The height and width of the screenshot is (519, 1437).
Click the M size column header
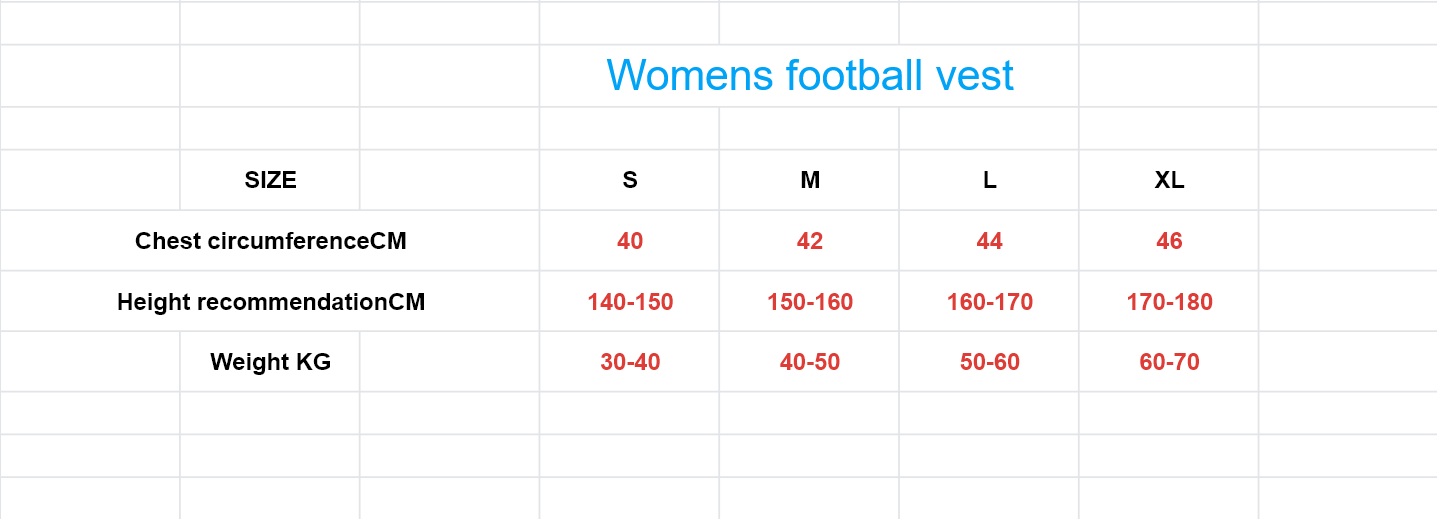[x=809, y=181]
